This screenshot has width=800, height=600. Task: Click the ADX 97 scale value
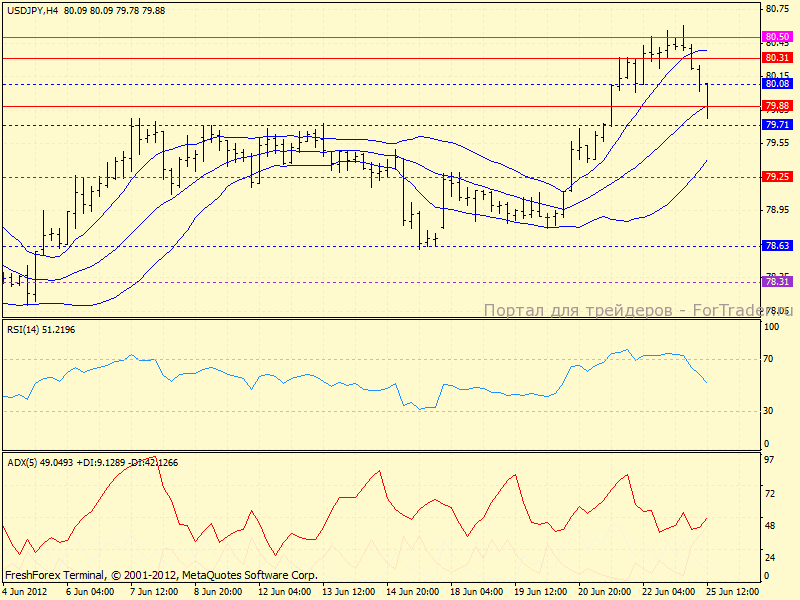(771, 459)
